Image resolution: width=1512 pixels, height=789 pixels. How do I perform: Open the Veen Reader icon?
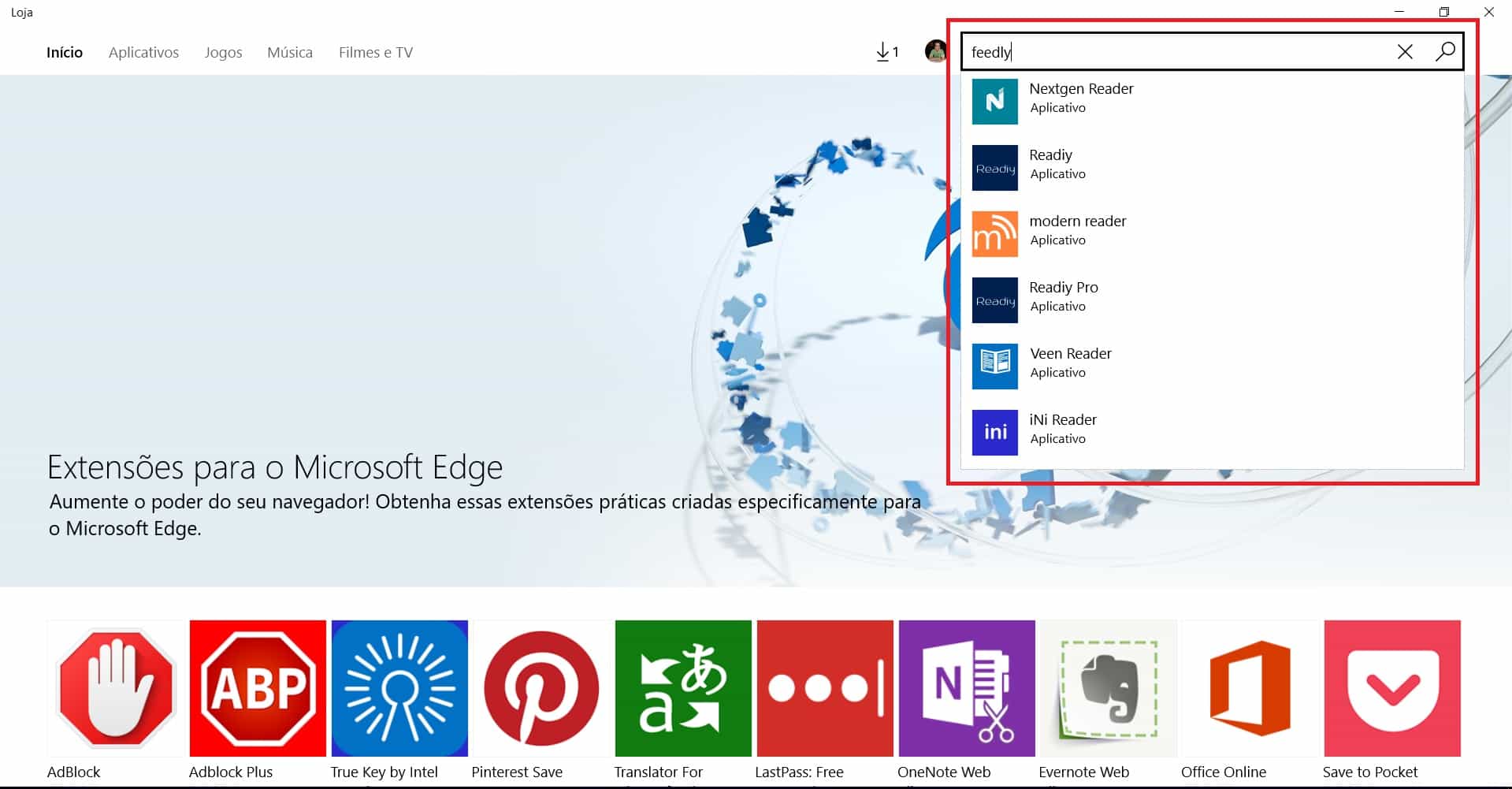995,366
